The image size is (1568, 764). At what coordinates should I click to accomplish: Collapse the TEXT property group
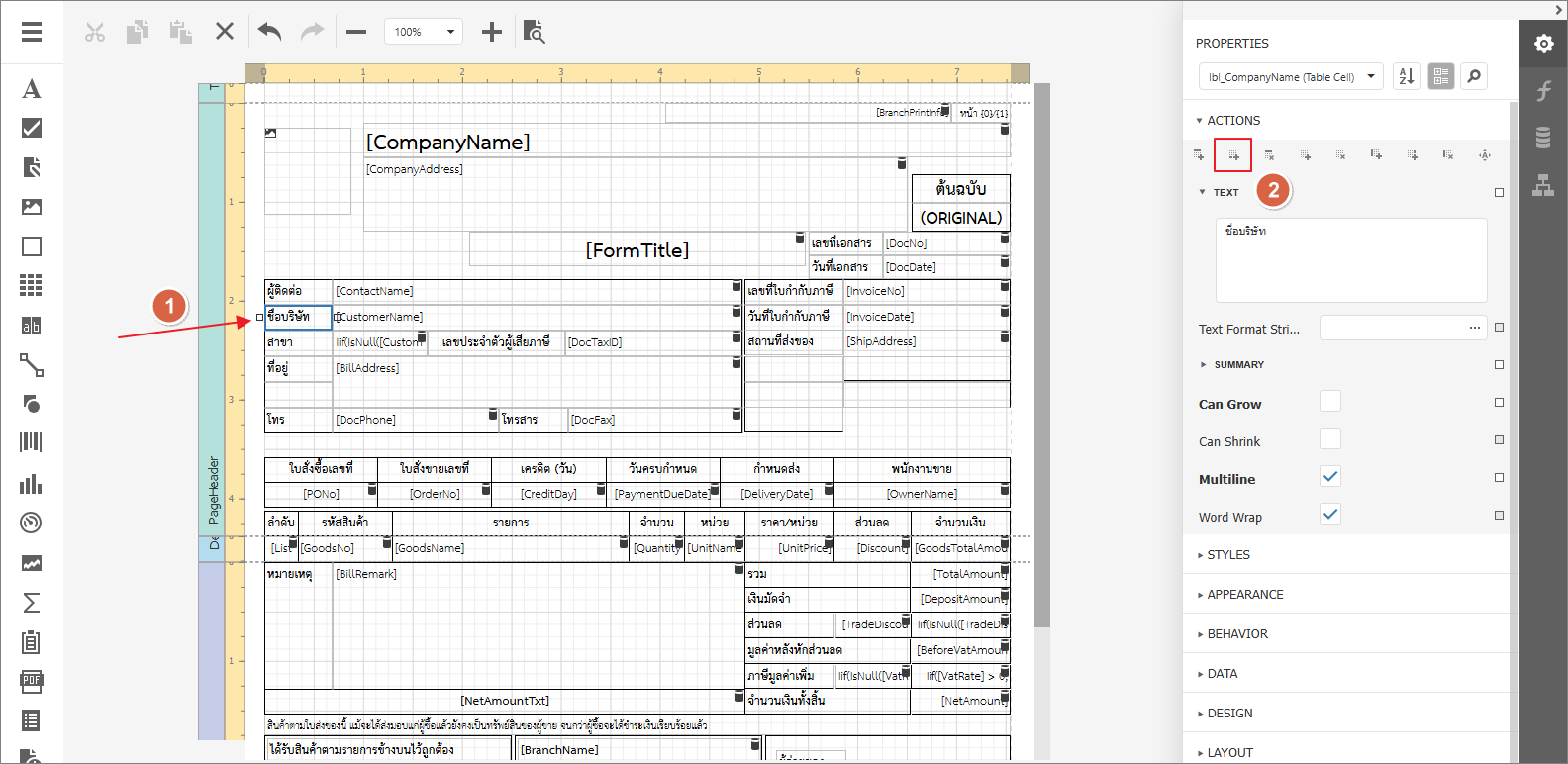pos(1219,192)
